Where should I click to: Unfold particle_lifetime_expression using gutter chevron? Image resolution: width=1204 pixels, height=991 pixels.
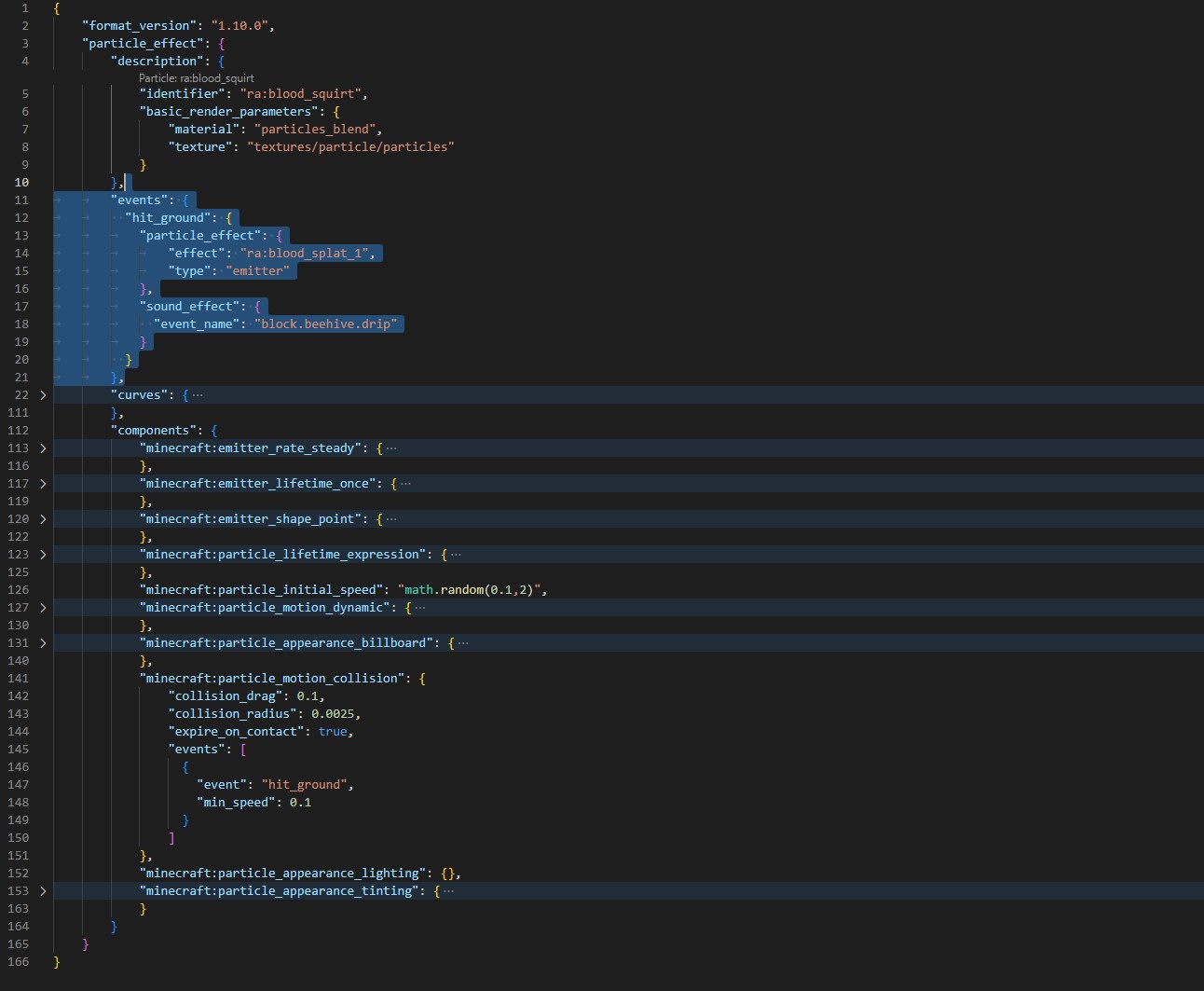(x=43, y=555)
